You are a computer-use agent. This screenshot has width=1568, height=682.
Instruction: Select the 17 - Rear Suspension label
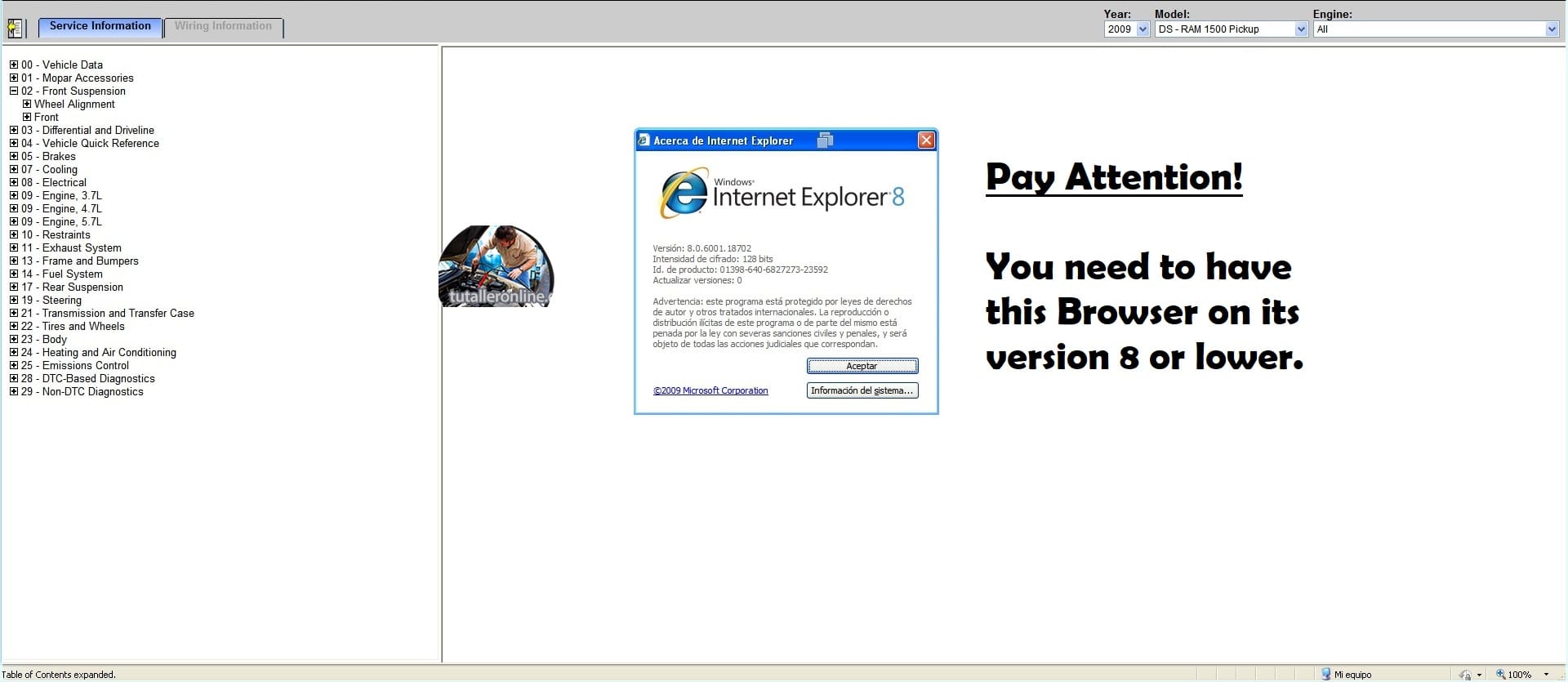tap(72, 287)
